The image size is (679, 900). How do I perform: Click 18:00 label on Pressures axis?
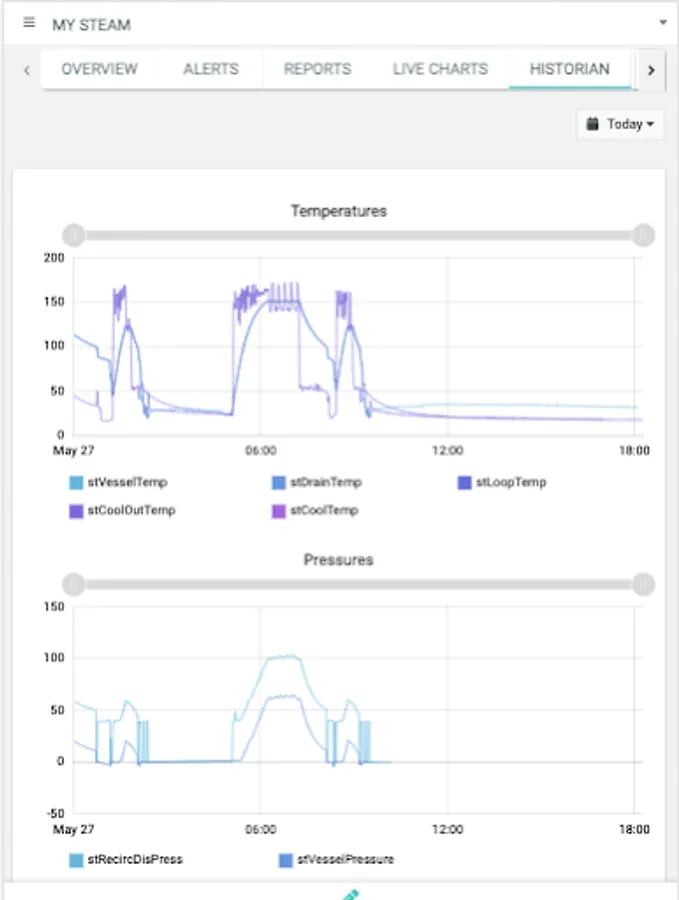tap(634, 829)
